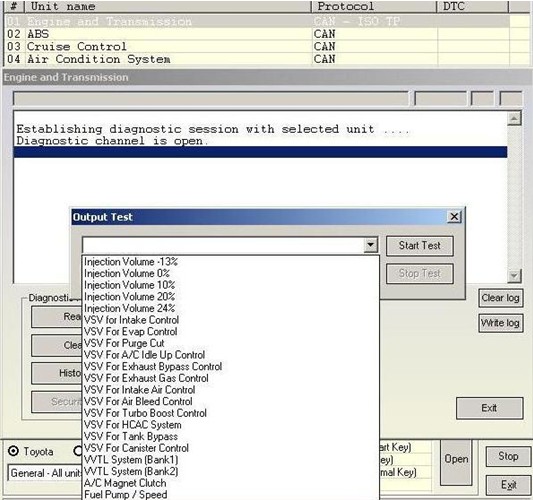Image resolution: width=533 pixels, height=500 pixels.
Task: Open the General - All units combo box
Action: (x=45, y=473)
